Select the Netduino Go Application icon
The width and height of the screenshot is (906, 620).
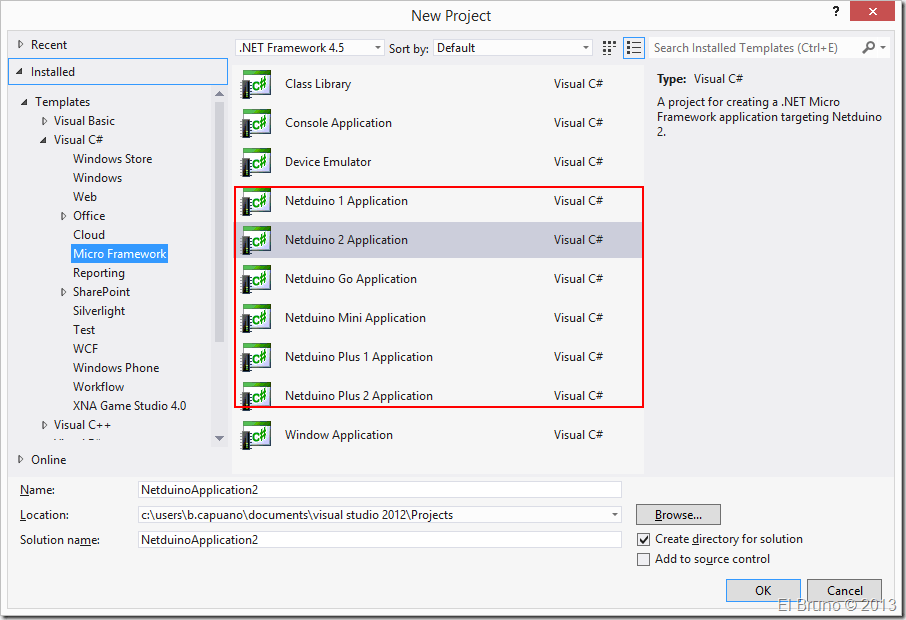(x=256, y=280)
